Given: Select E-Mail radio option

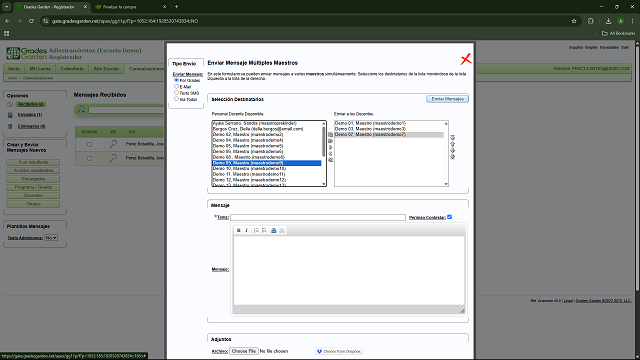Looking at the screenshot, I should tap(176, 87).
